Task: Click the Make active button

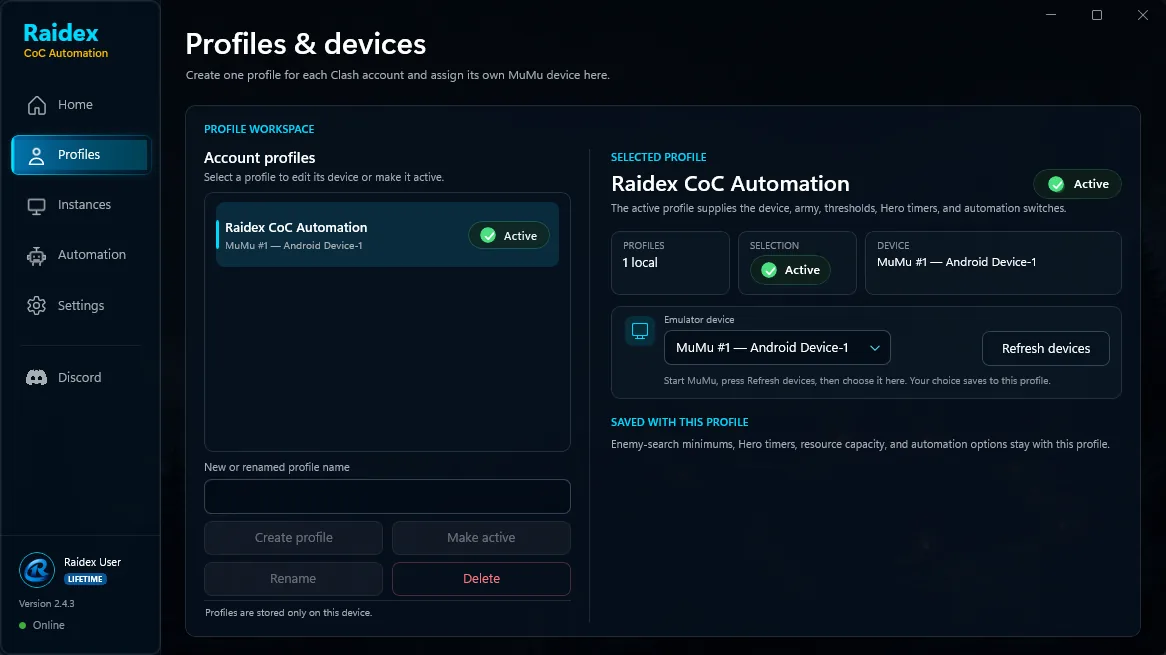Action: click(481, 538)
